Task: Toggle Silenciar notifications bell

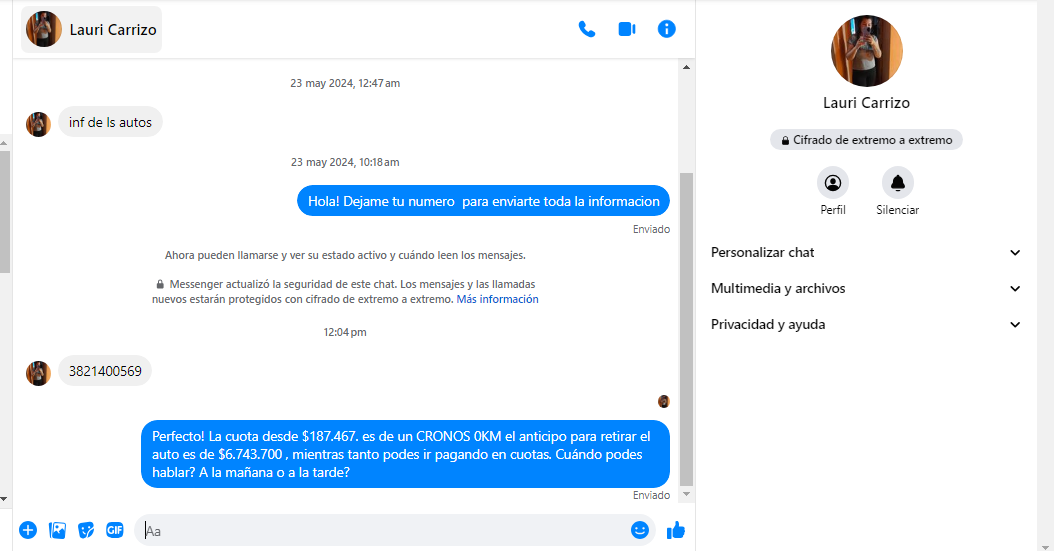Action: point(897,183)
